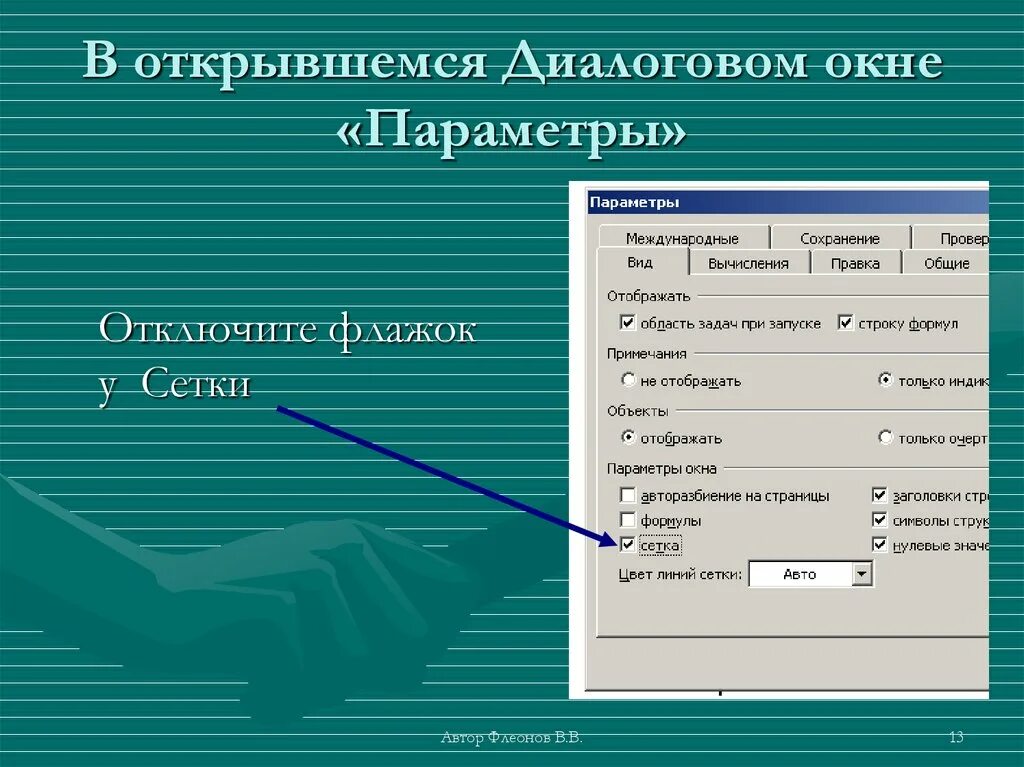Toggle заголовки строк checkbox
The width and height of the screenshot is (1024, 767).
point(880,495)
